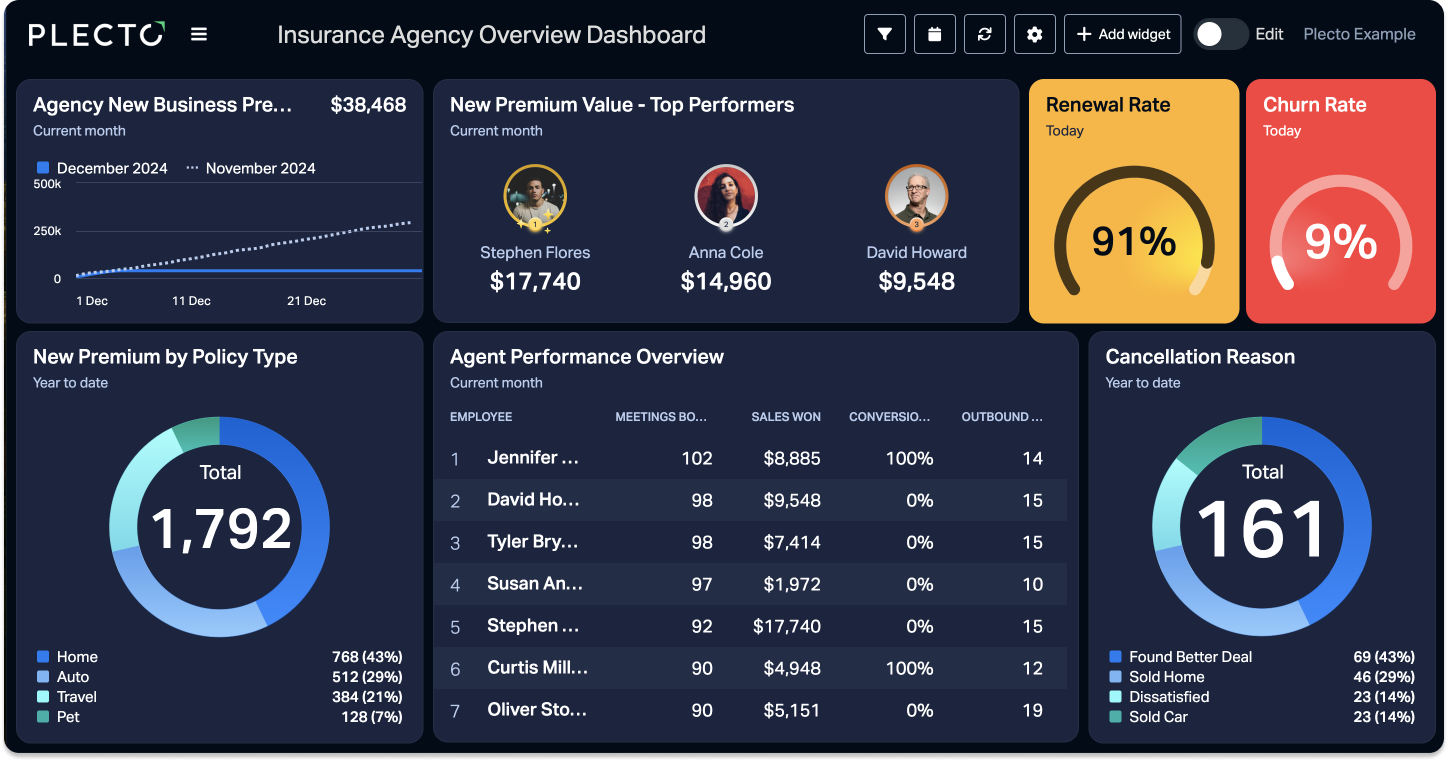Open the hamburger menu next to Plecto logo
Screen dimensions: 1448x761
199,34
